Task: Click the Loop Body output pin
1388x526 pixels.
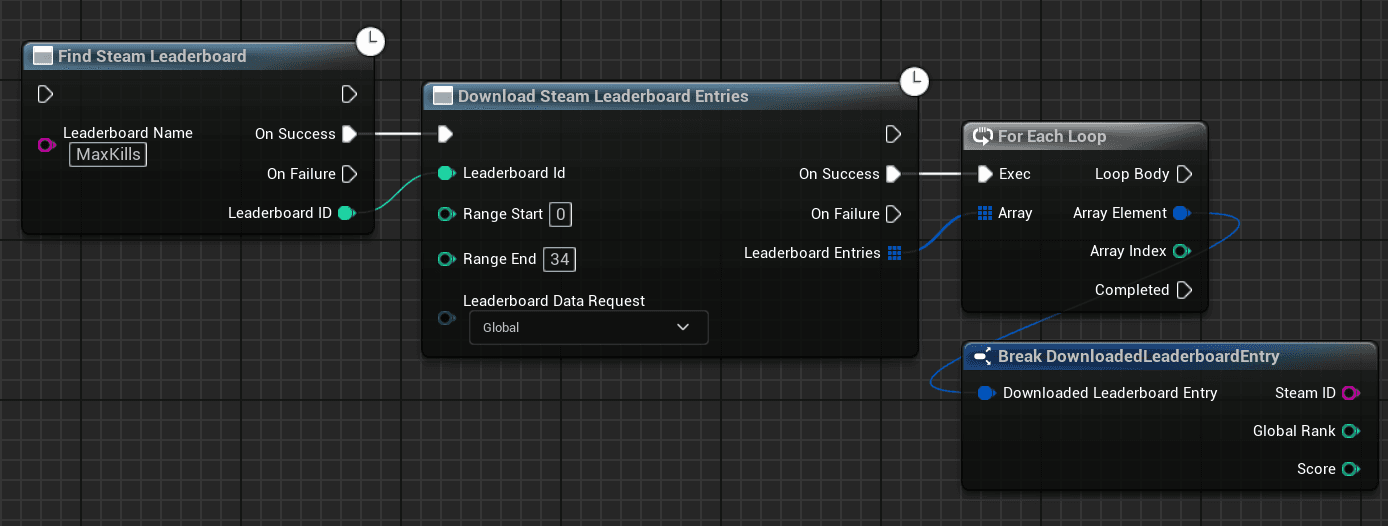Action: (x=1184, y=174)
